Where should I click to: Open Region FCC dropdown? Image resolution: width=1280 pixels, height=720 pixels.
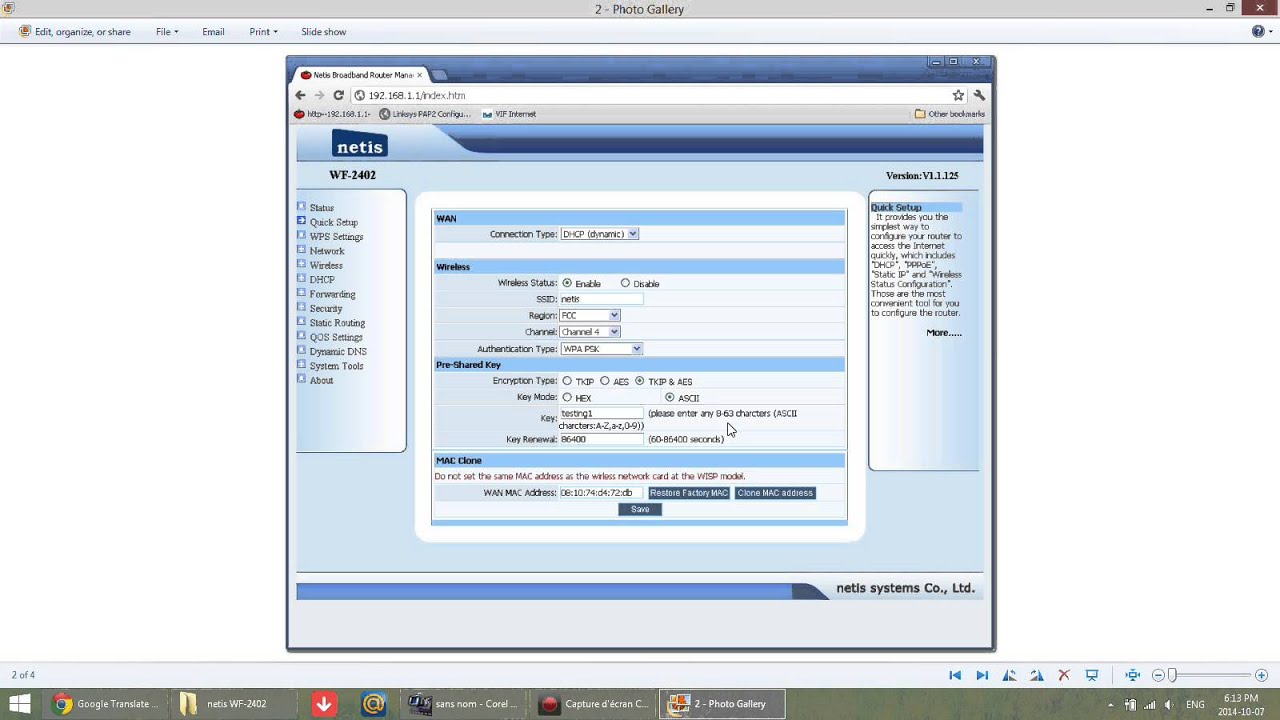coord(590,315)
